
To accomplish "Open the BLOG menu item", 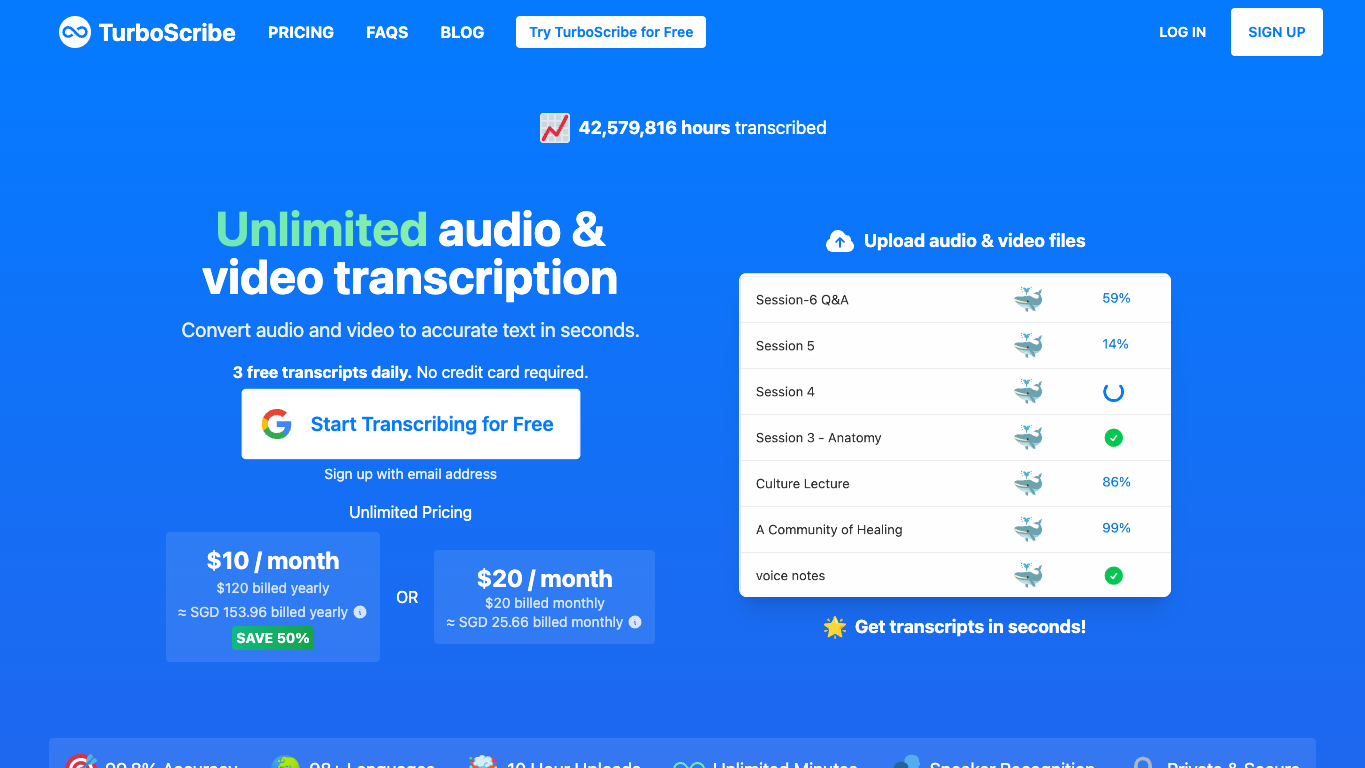I will coord(462,32).
